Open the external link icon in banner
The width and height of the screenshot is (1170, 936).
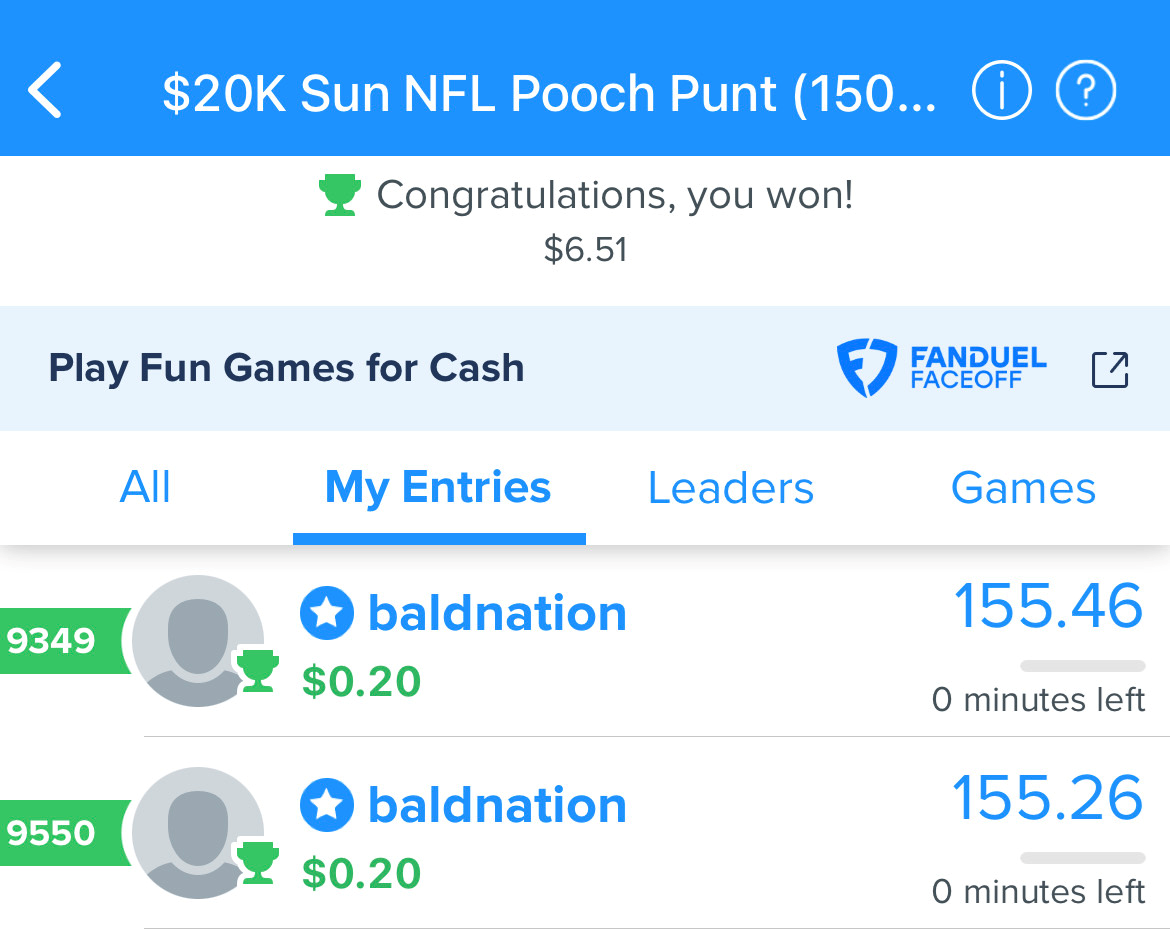[1110, 369]
